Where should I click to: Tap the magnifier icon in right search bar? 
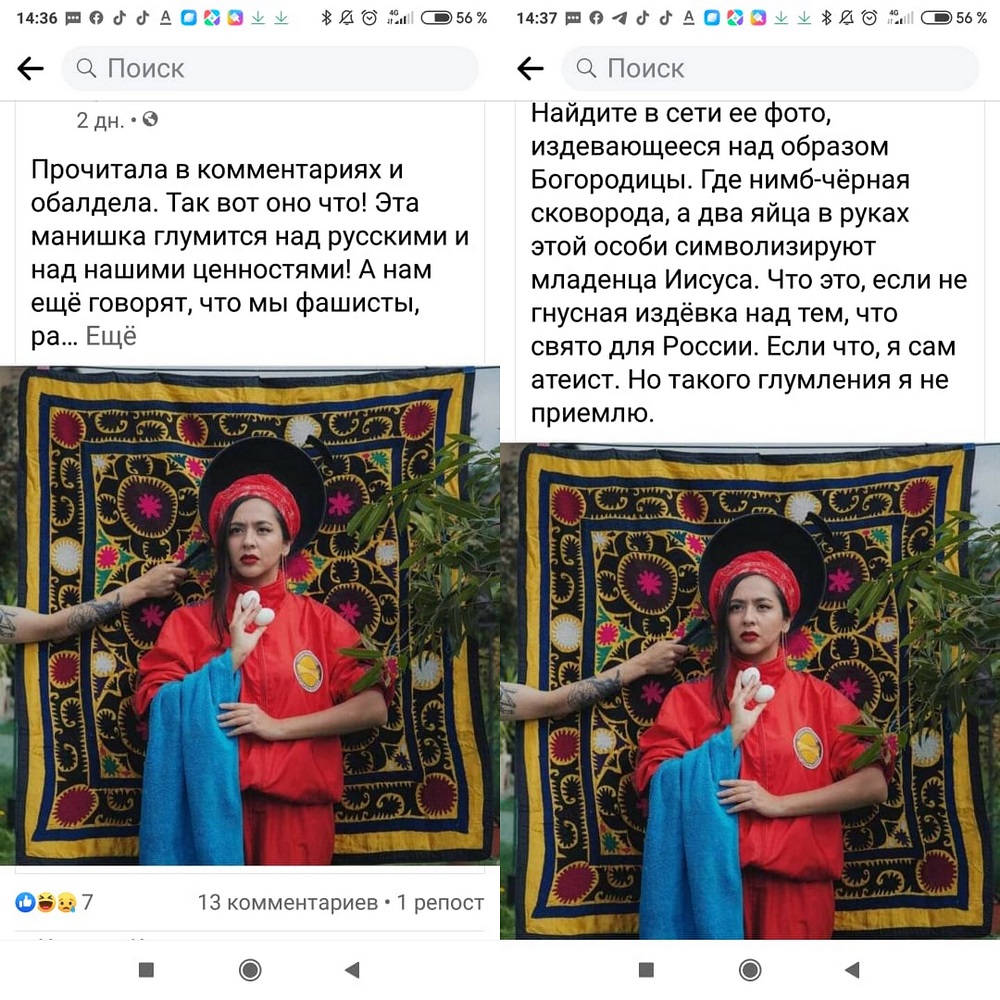pos(586,68)
